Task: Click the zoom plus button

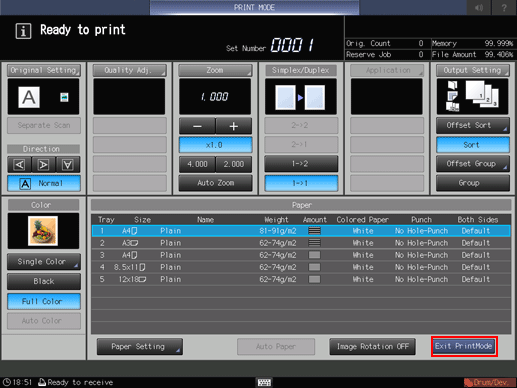Action: (234, 126)
